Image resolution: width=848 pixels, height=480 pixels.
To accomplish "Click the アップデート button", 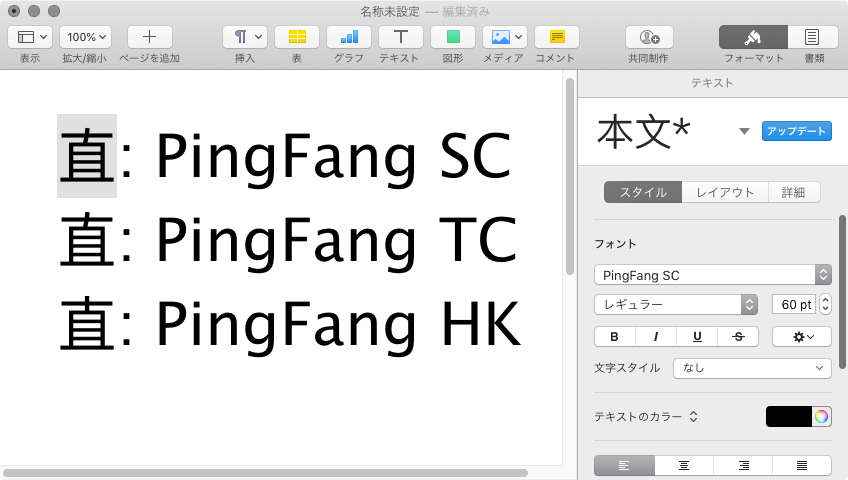I will tap(797, 131).
